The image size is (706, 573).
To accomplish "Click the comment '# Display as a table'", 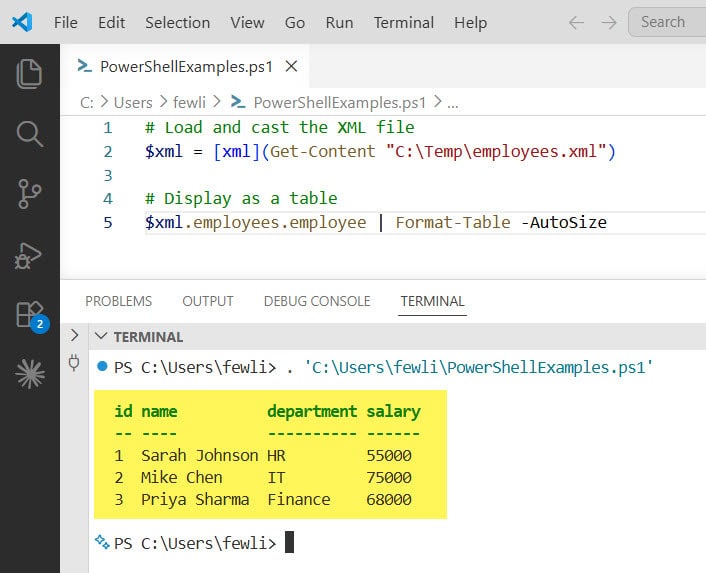I will 241,199.
